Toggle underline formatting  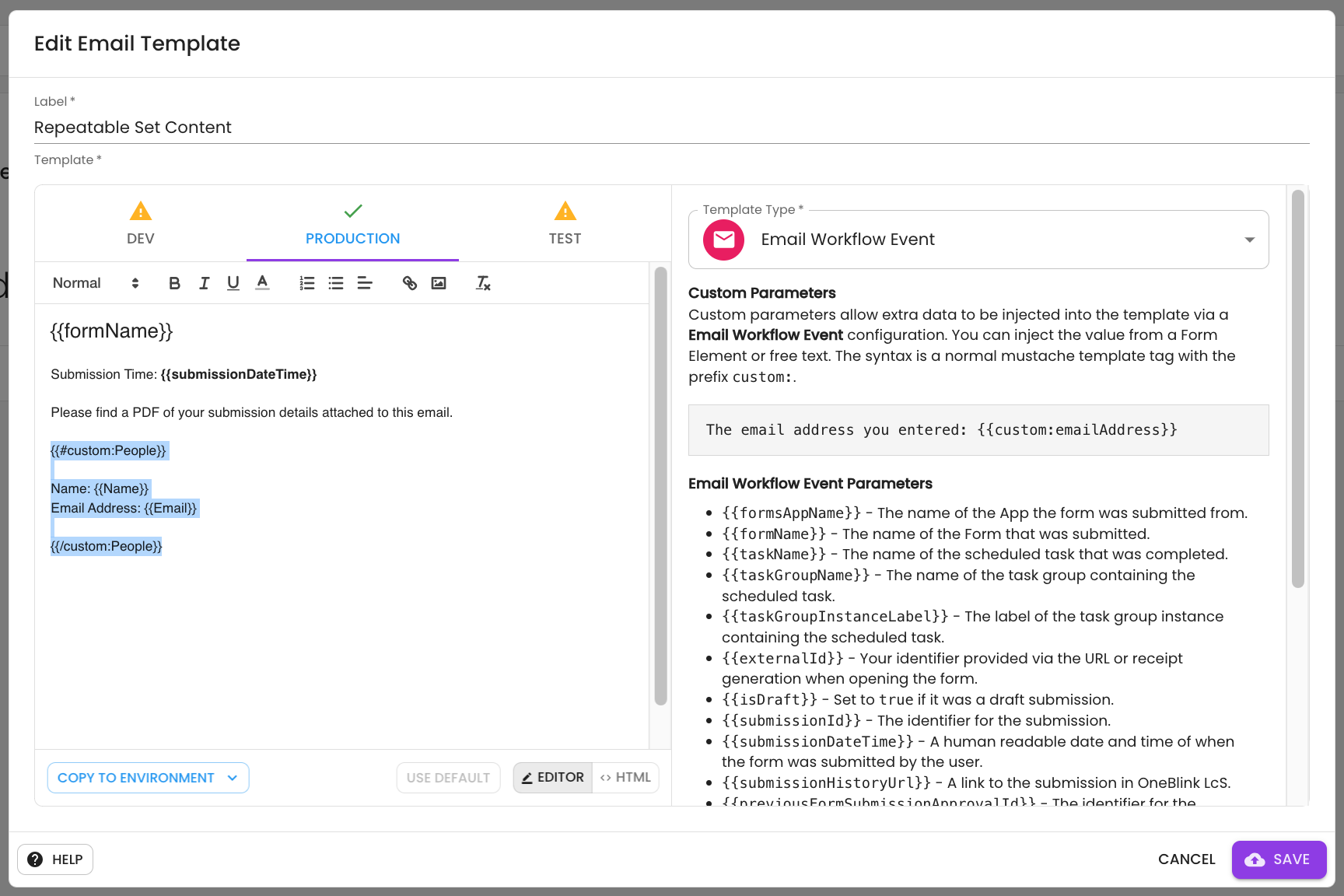point(233,283)
